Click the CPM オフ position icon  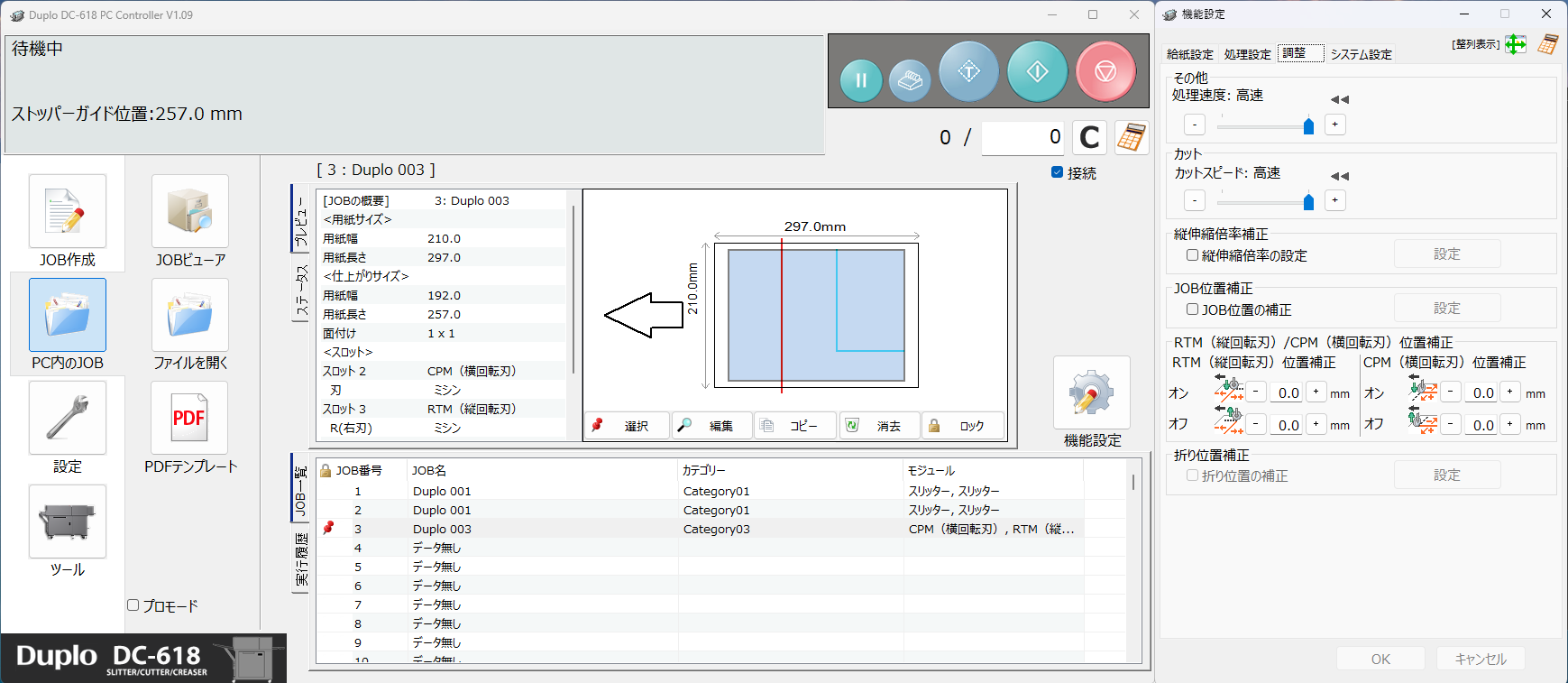[x=1424, y=420]
